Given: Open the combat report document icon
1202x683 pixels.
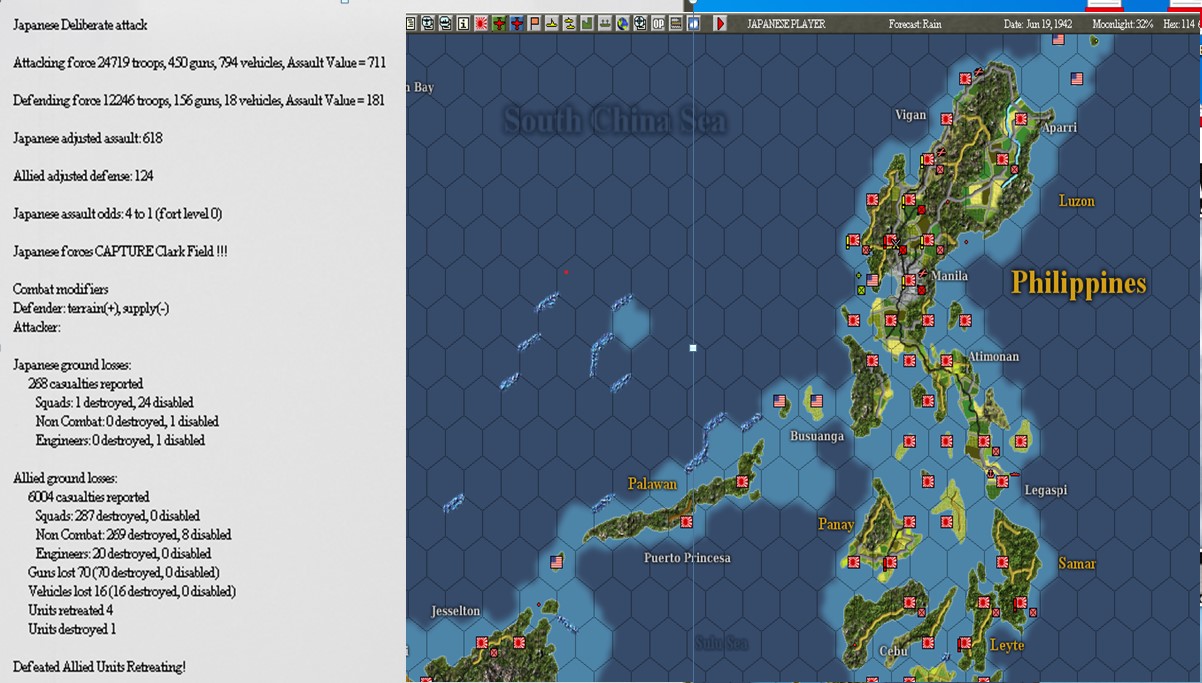Looking at the screenshot, I should [412, 22].
